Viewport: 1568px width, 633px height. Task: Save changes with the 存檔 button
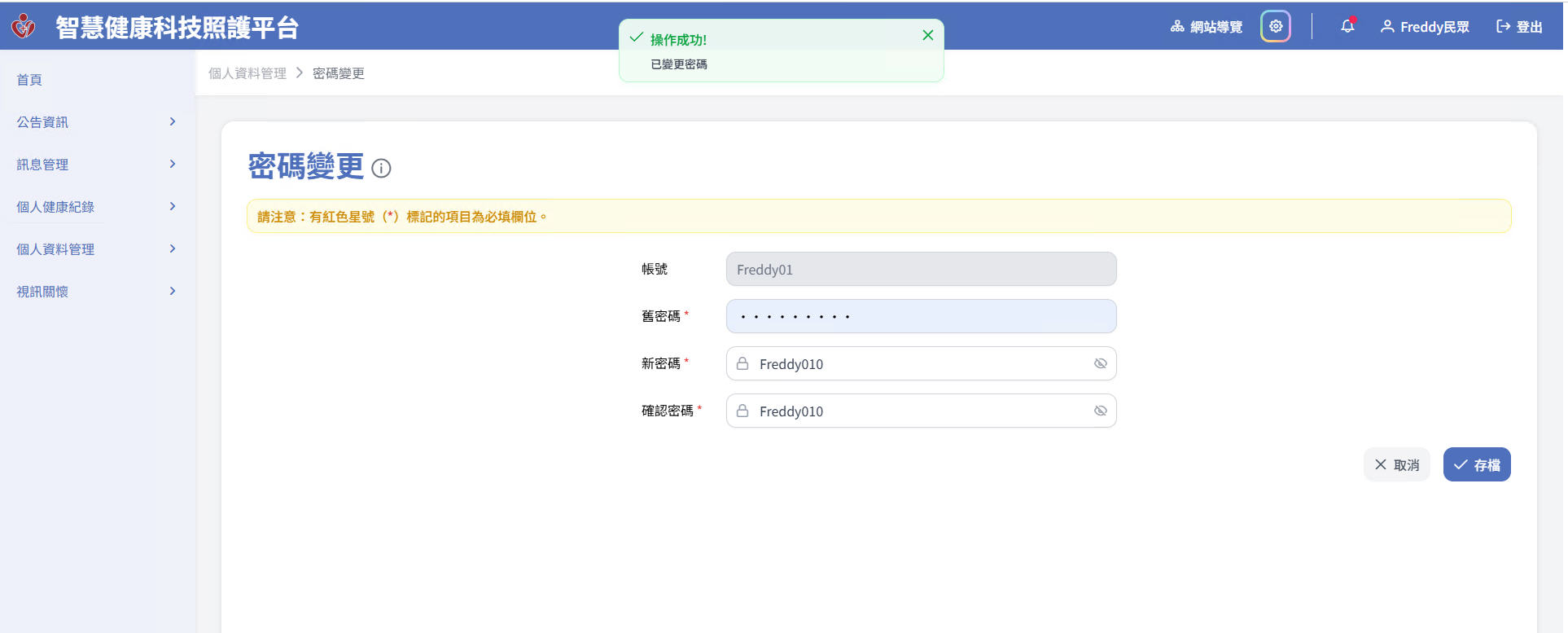pos(1477,464)
